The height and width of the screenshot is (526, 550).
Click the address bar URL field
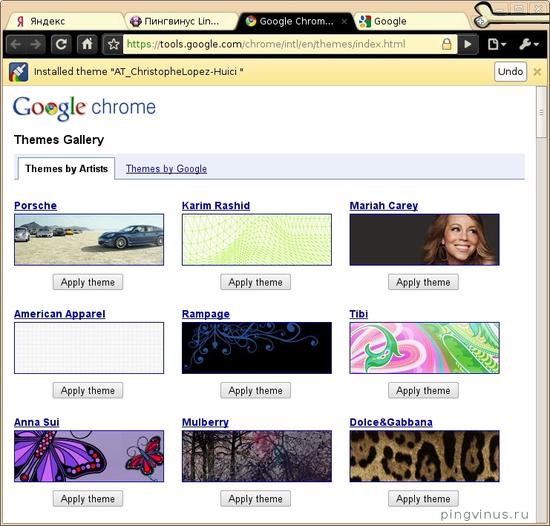coord(281,44)
